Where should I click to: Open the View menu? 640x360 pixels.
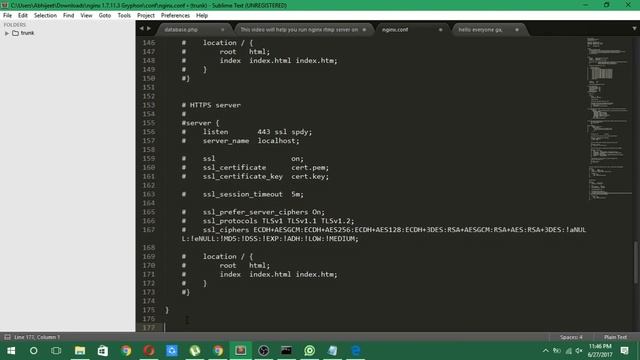tap(86, 16)
